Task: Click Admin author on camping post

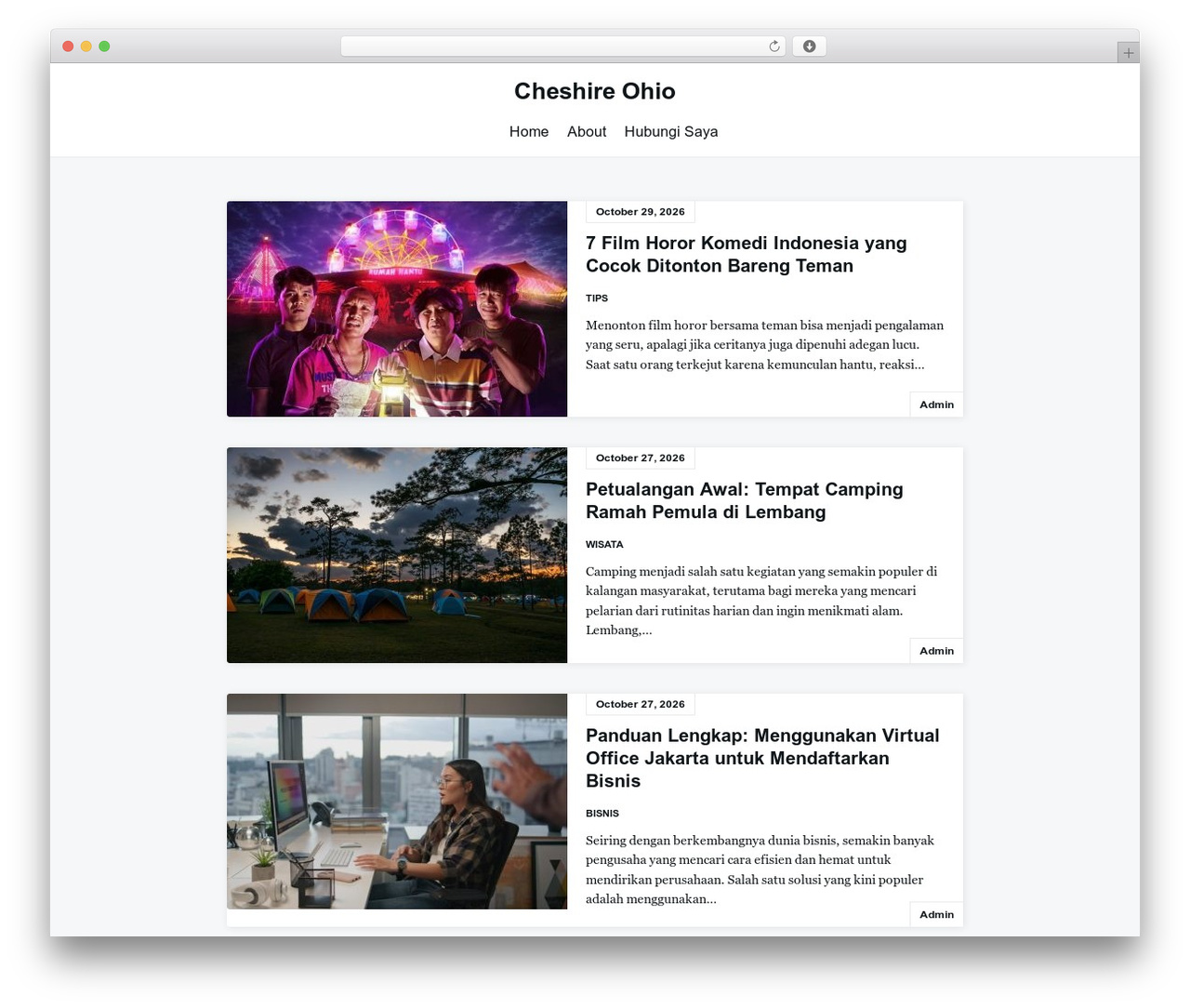Action: 936,651
